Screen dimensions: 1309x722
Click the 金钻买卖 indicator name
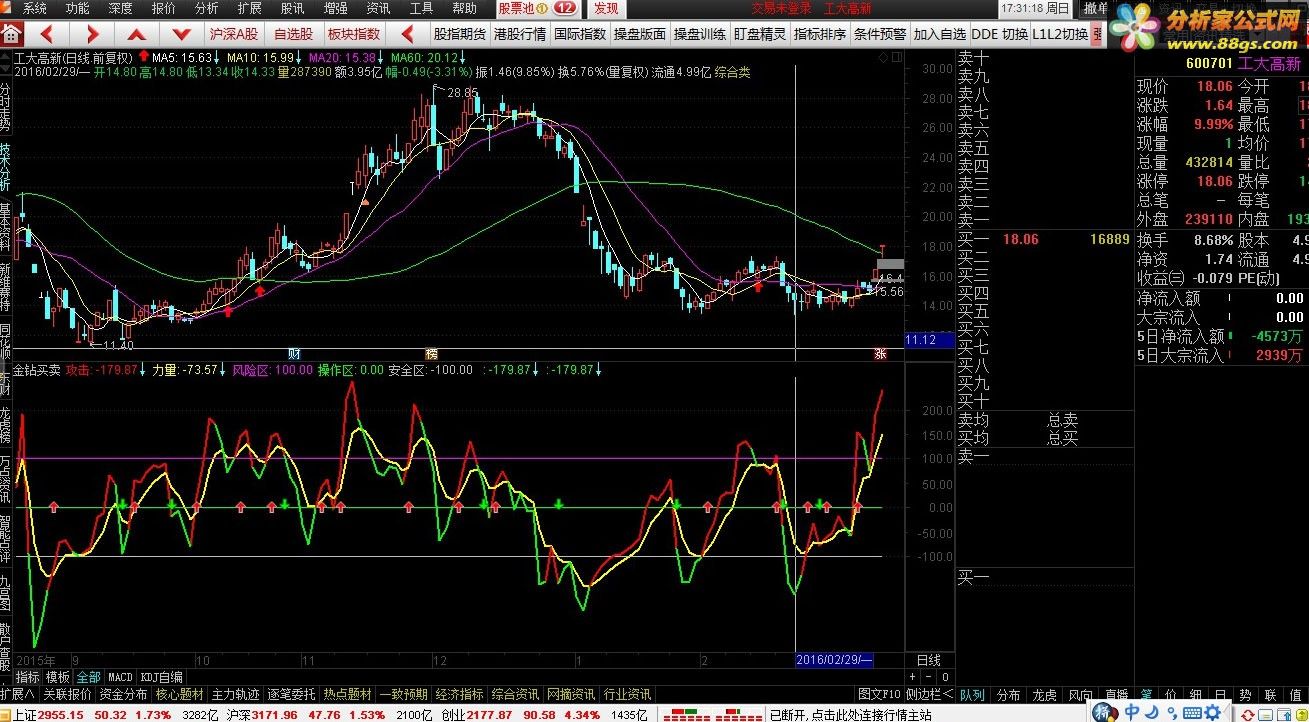click(x=36, y=370)
